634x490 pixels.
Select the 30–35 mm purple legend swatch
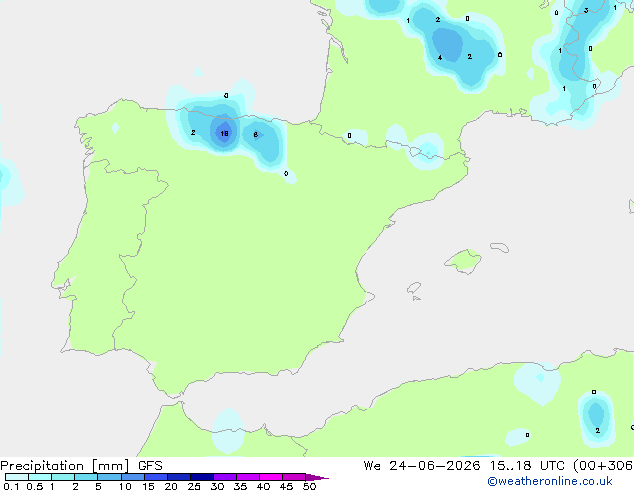pos(225,477)
